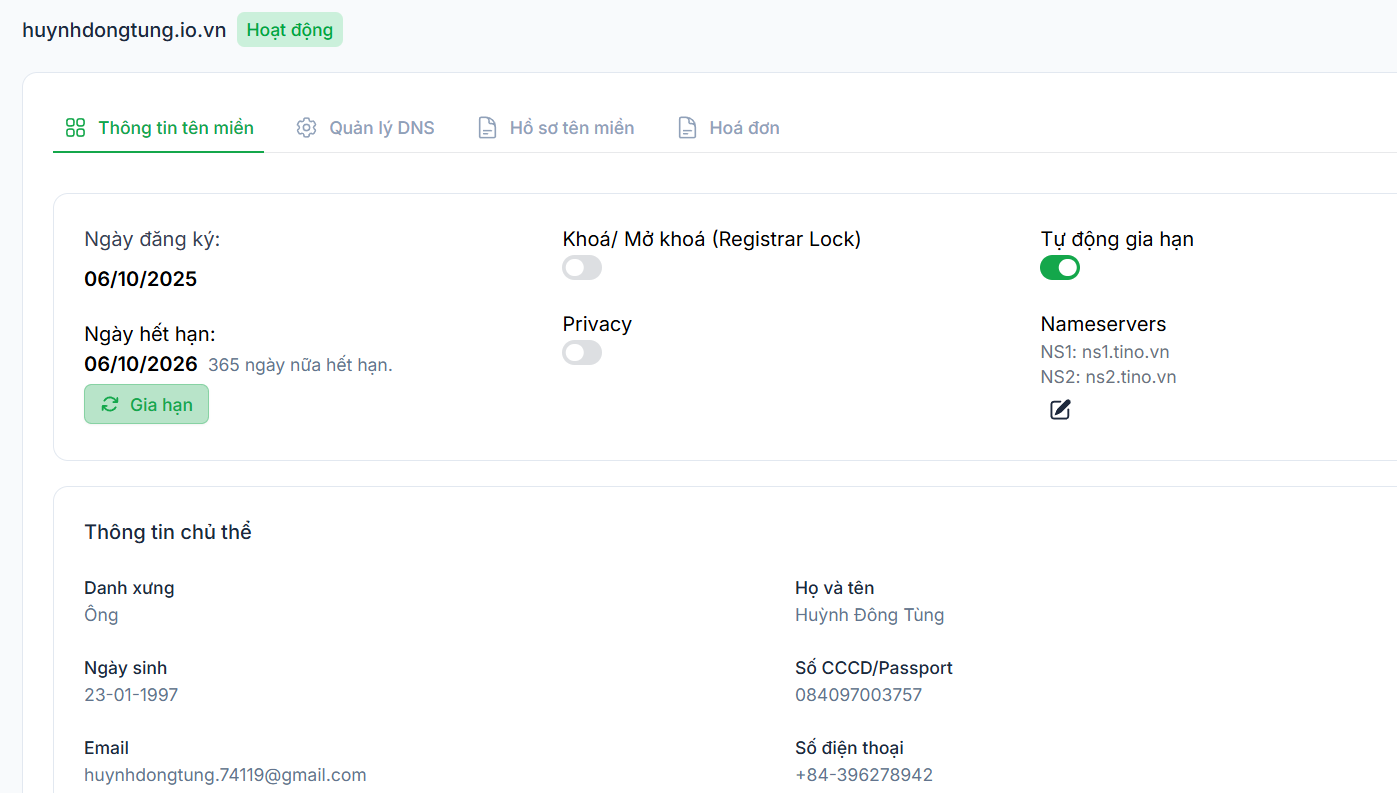
Task: Click the document icon beside Hoá đơn
Action: point(687,128)
